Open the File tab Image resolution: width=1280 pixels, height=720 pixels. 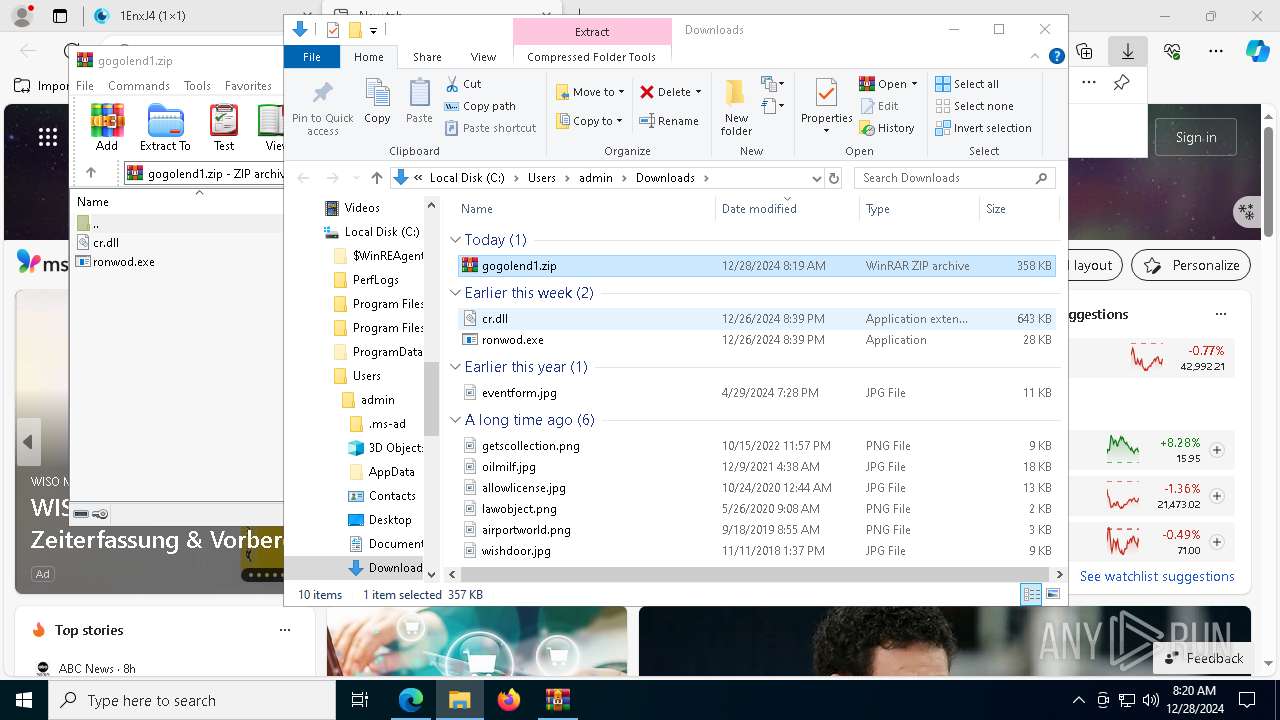(x=312, y=57)
